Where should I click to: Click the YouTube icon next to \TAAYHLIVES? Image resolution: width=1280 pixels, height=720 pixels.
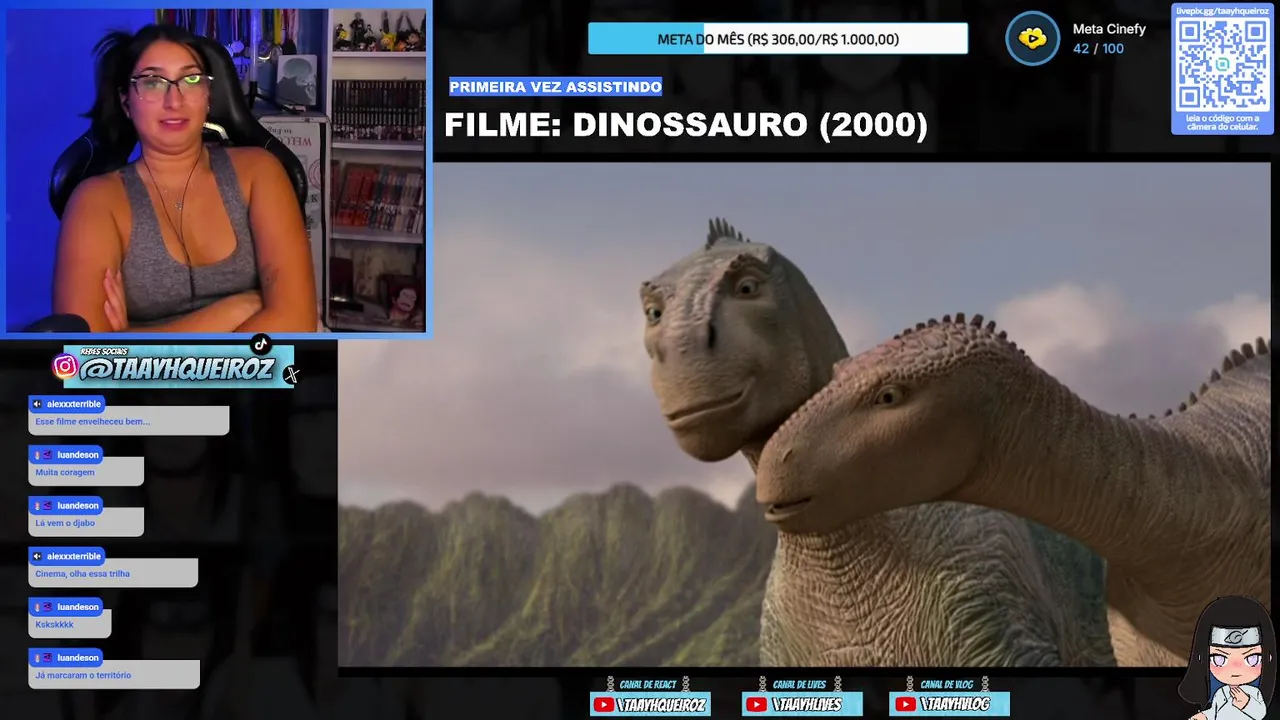coord(755,705)
